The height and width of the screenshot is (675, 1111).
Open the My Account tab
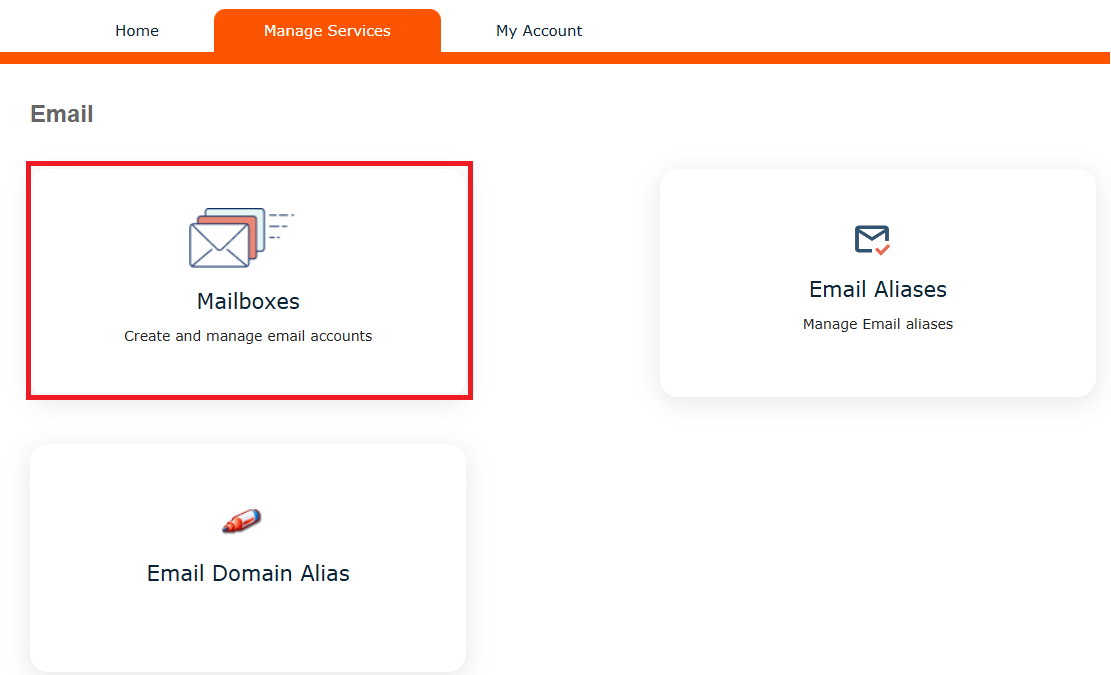(539, 31)
